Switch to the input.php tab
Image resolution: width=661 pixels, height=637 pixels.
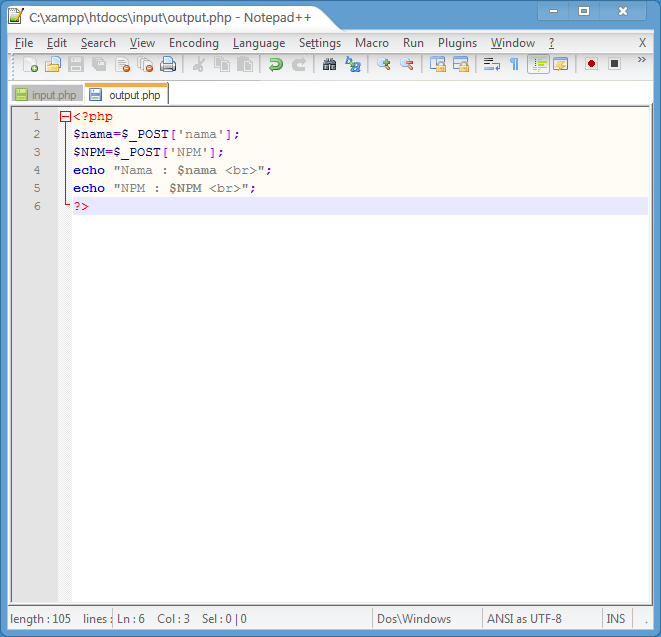pos(47,95)
